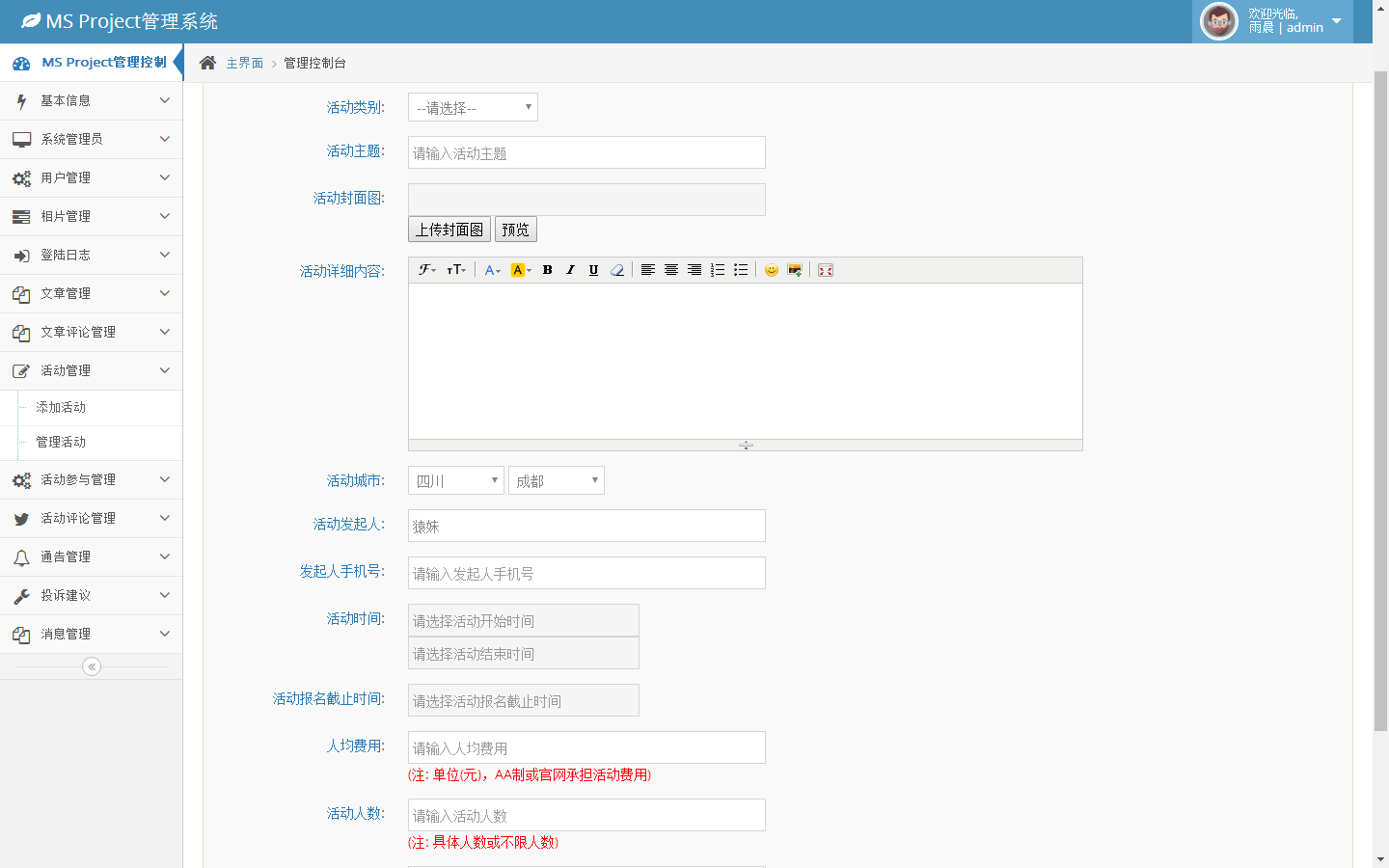Insert an emoticon using smiley icon
Screen dimensions: 1389x868
point(771,270)
